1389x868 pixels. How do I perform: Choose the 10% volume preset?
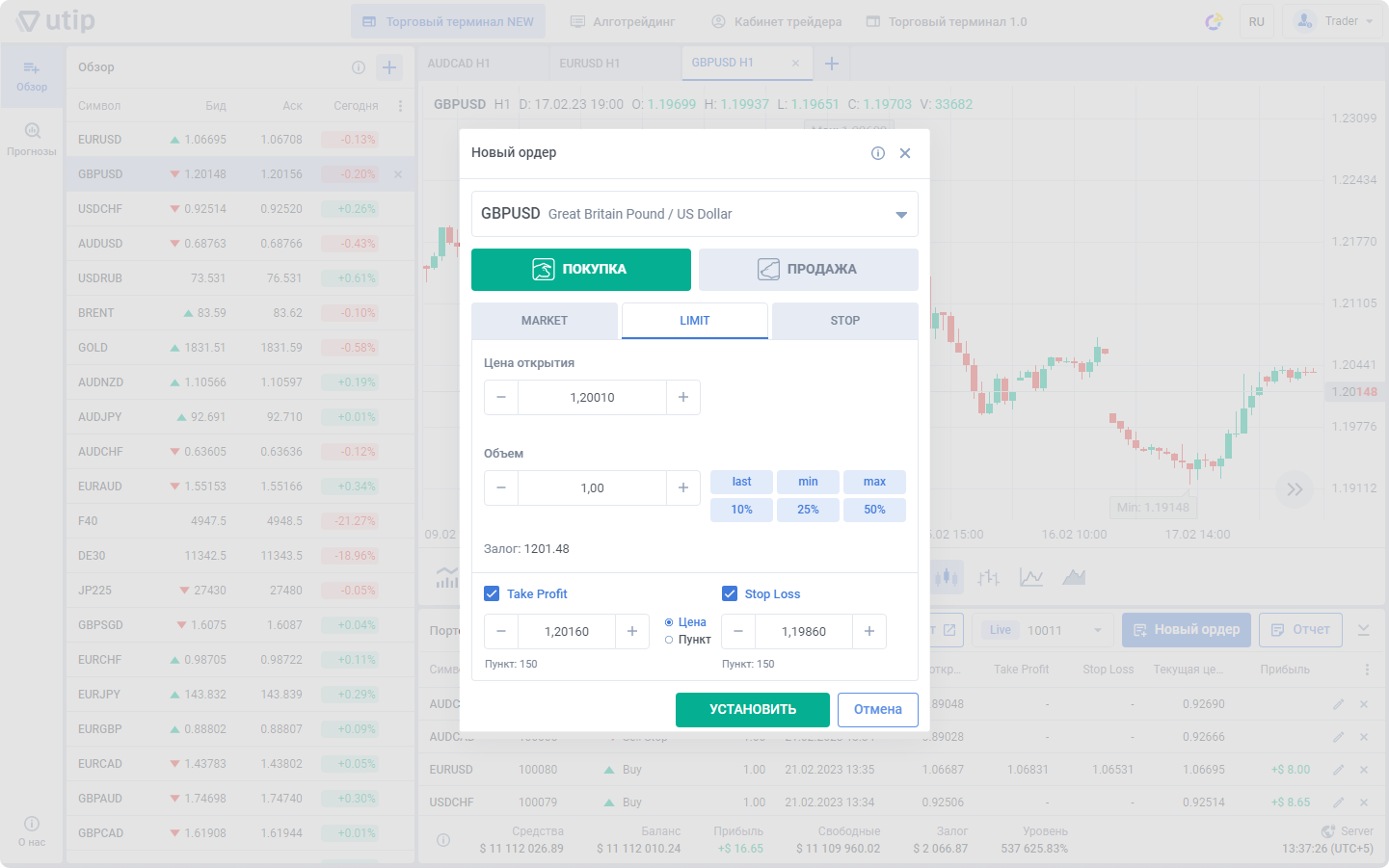[741, 510]
